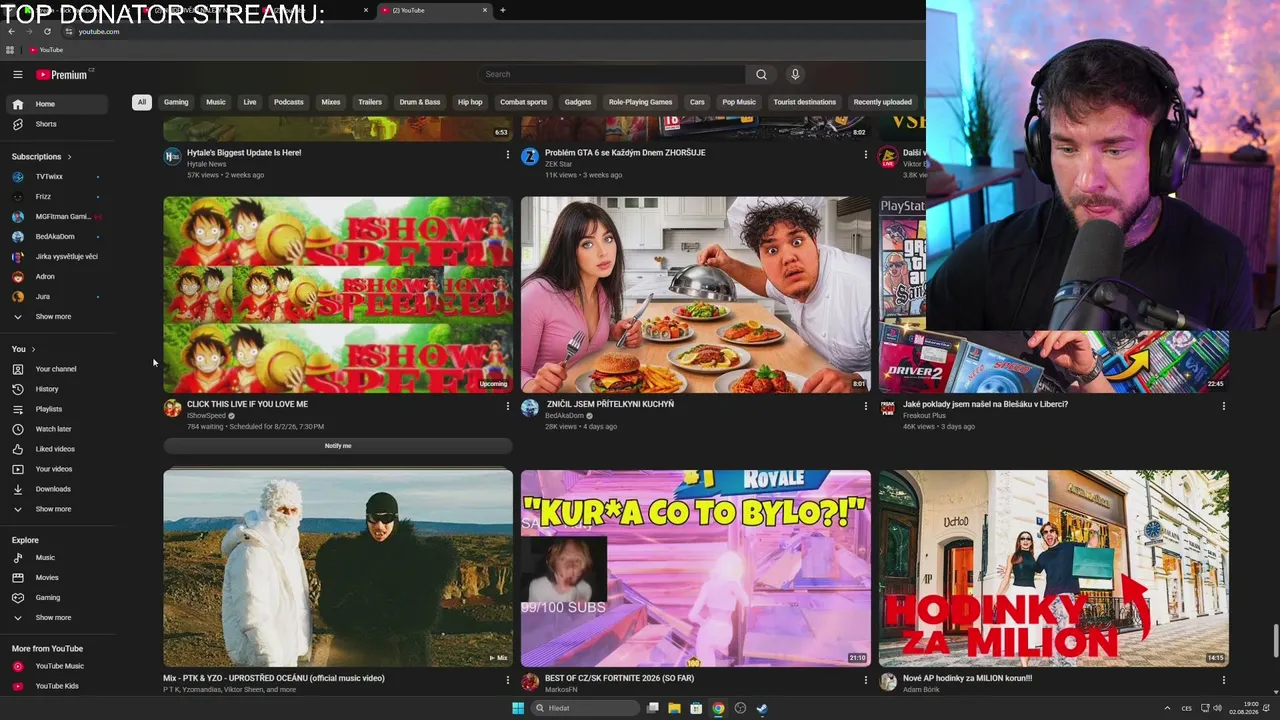Viewport: 1280px width, 720px height.
Task: Select the Live filter chip
Action: tap(250, 102)
